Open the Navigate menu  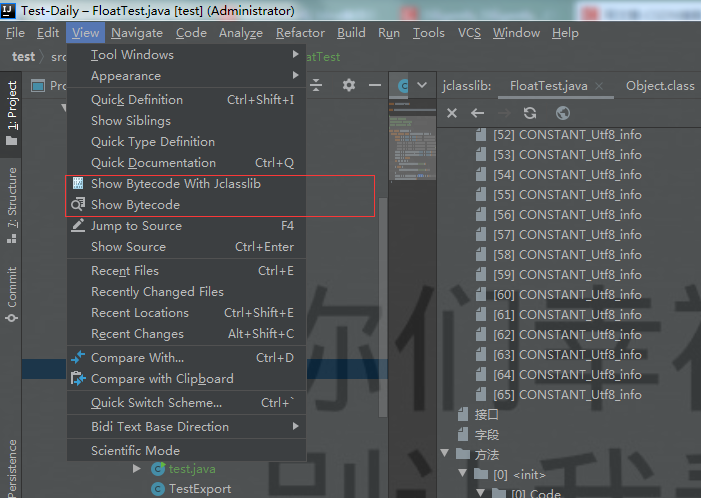click(x=137, y=33)
